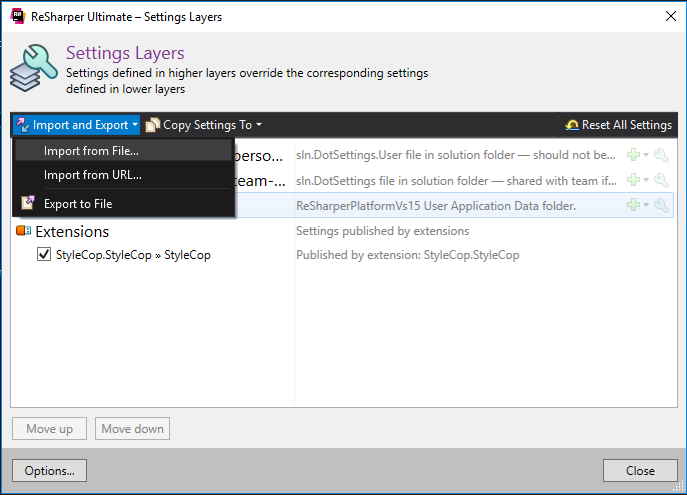Select StyleCop.StyleCop » StyleCop layer
The image size is (687, 495).
tap(133, 255)
